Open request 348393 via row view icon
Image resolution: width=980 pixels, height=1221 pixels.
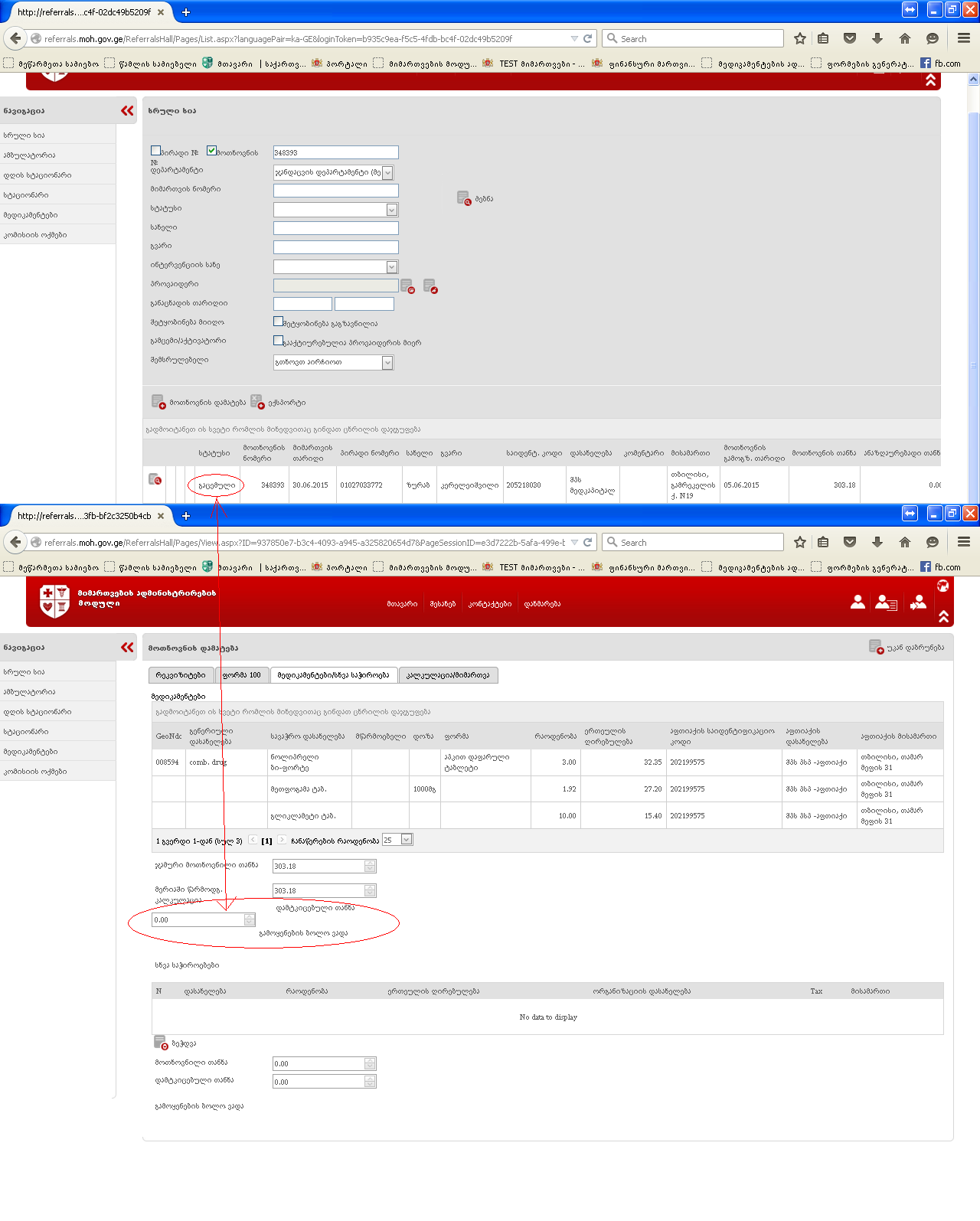(x=155, y=479)
